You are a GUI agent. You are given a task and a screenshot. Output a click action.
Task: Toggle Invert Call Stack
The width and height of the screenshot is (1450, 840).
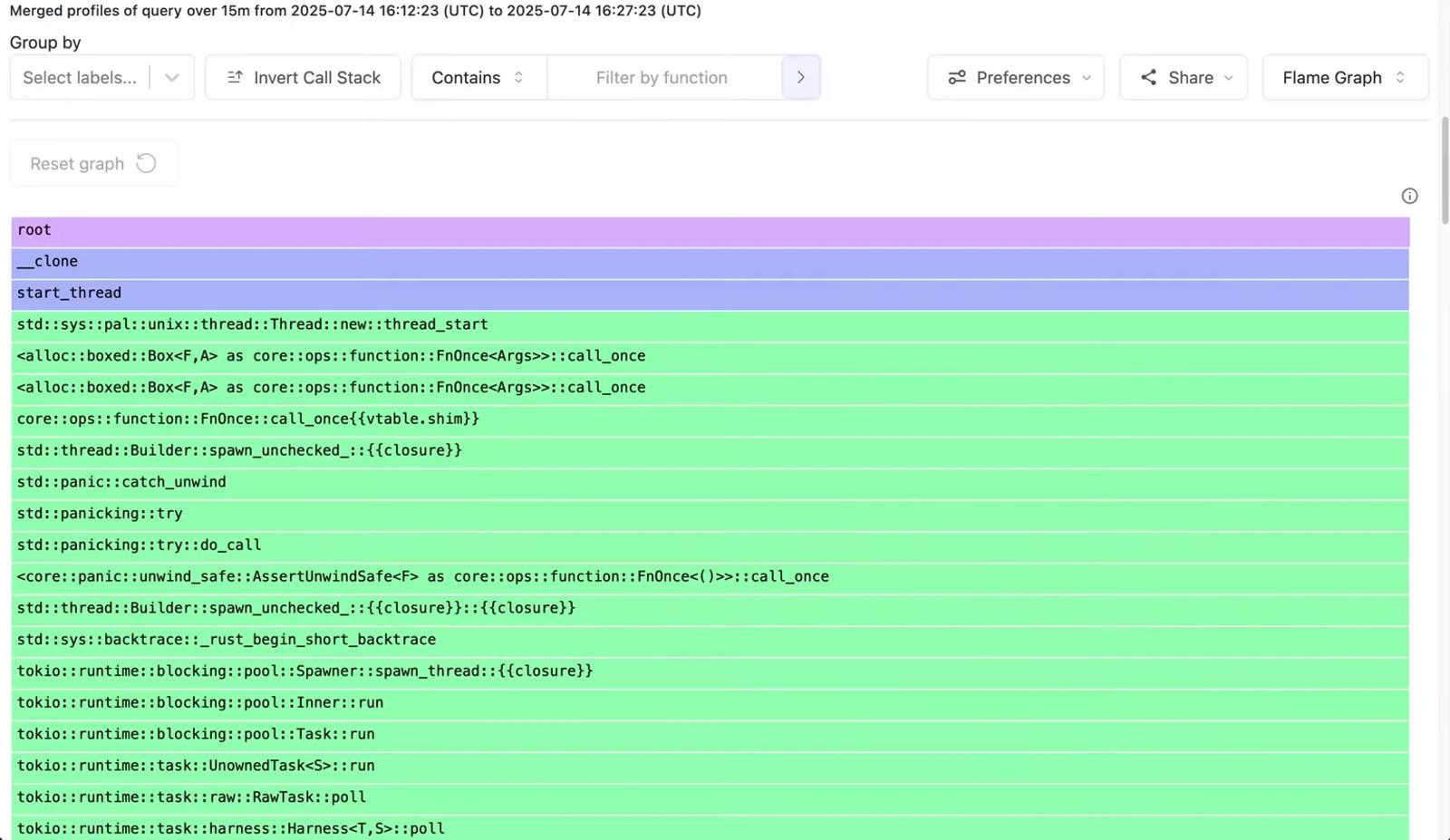coord(303,77)
